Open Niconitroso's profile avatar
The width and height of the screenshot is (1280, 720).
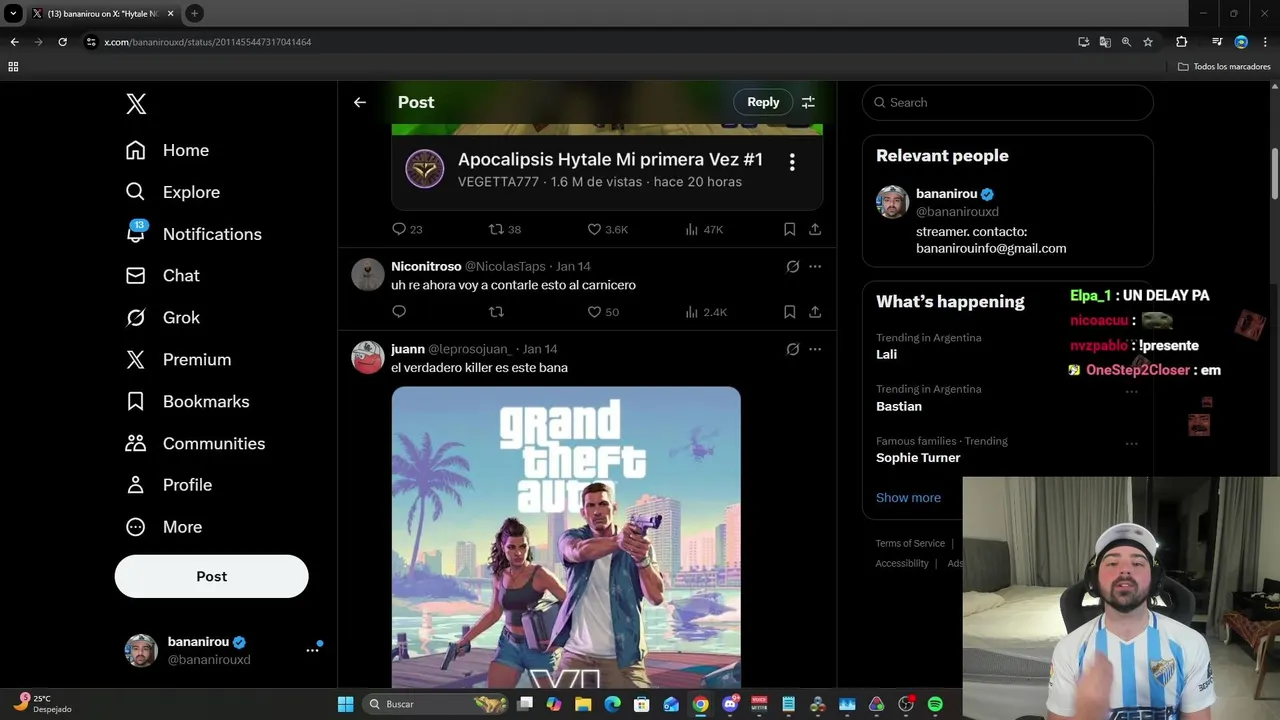tap(368, 275)
